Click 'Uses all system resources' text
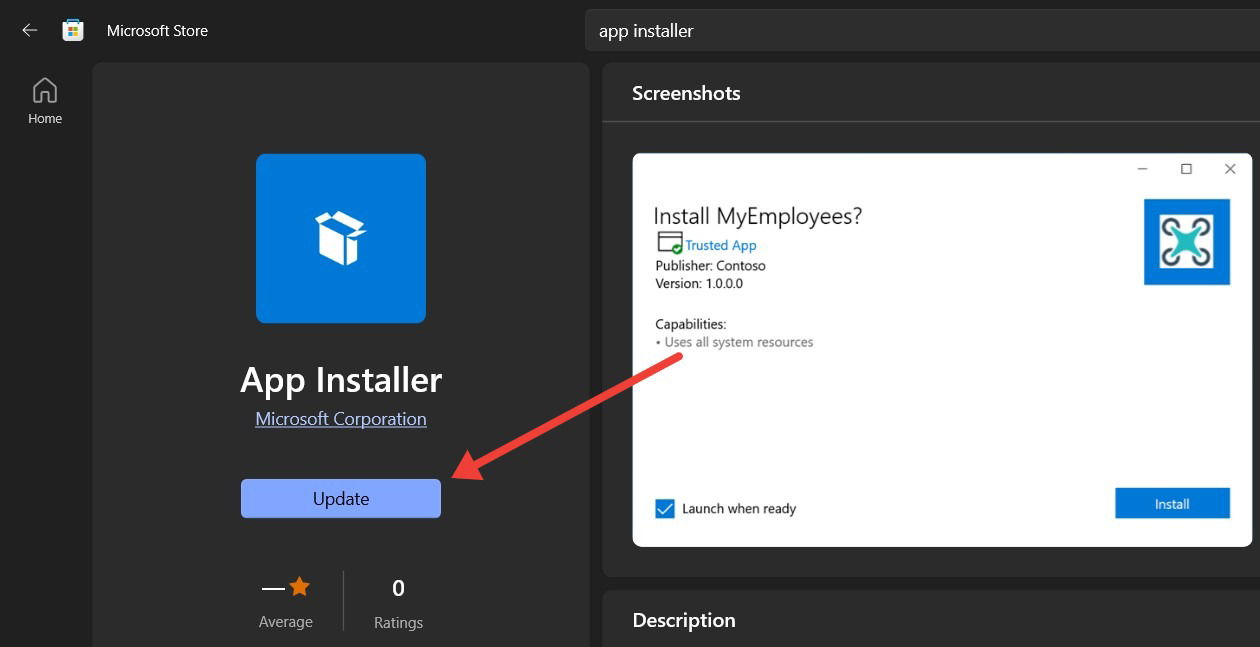This screenshot has width=1260, height=647. [739, 342]
